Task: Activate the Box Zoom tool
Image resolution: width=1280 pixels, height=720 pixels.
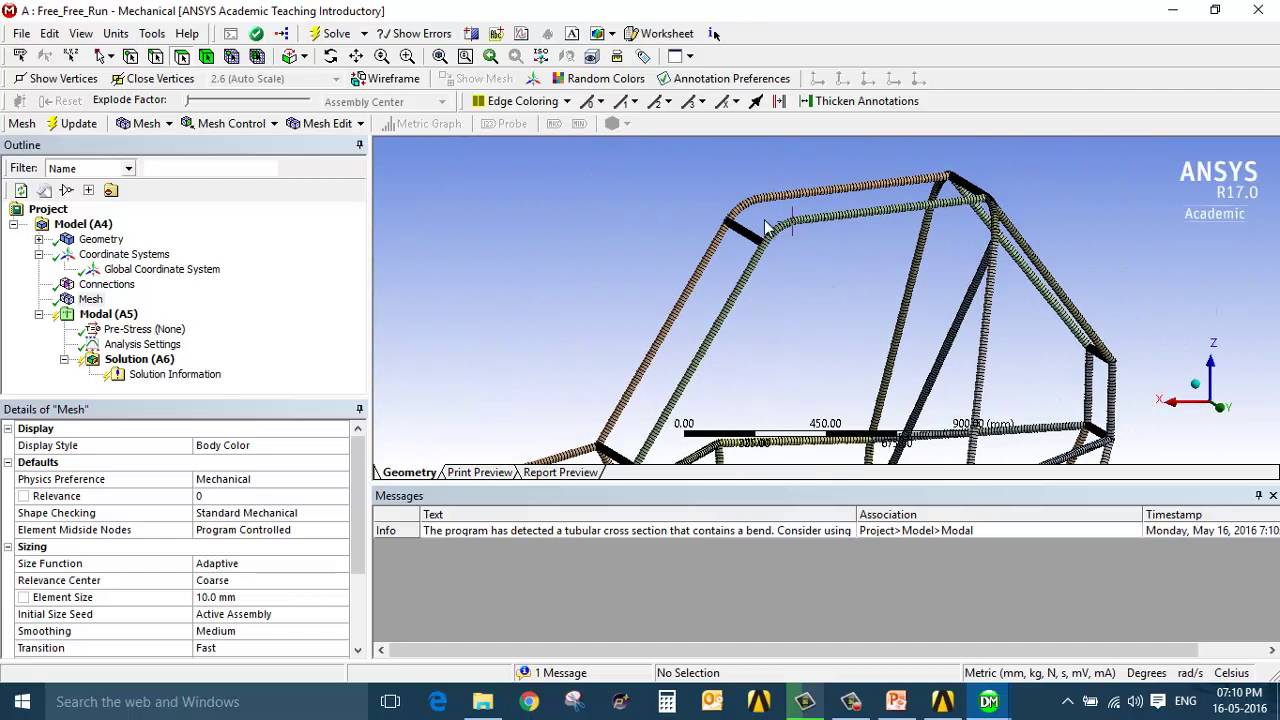Action: coord(407,56)
